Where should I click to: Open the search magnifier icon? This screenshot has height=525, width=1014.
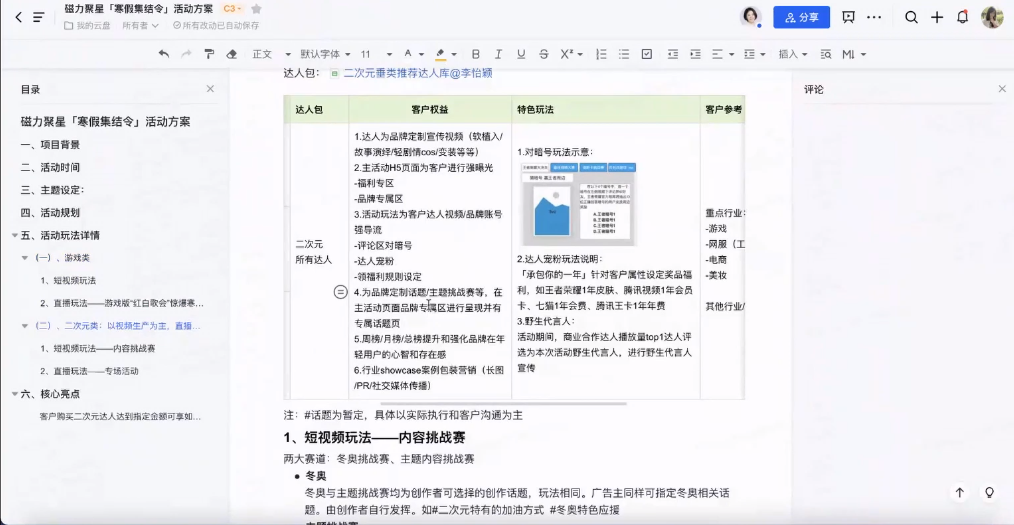[911, 17]
